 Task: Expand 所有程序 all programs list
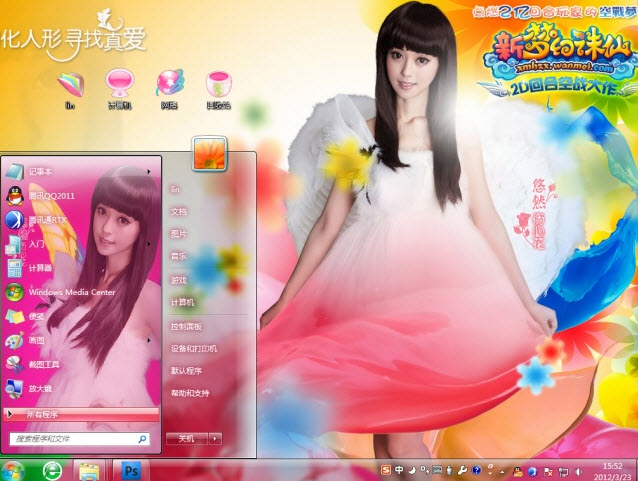click(x=81, y=414)
